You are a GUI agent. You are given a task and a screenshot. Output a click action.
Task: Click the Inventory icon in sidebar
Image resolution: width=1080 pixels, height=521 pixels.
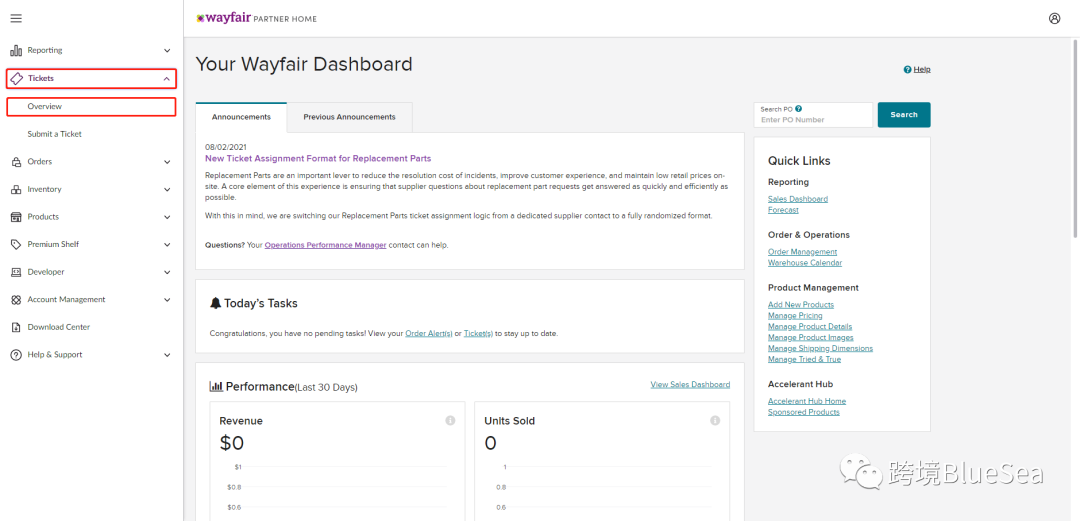click(16, 190)
